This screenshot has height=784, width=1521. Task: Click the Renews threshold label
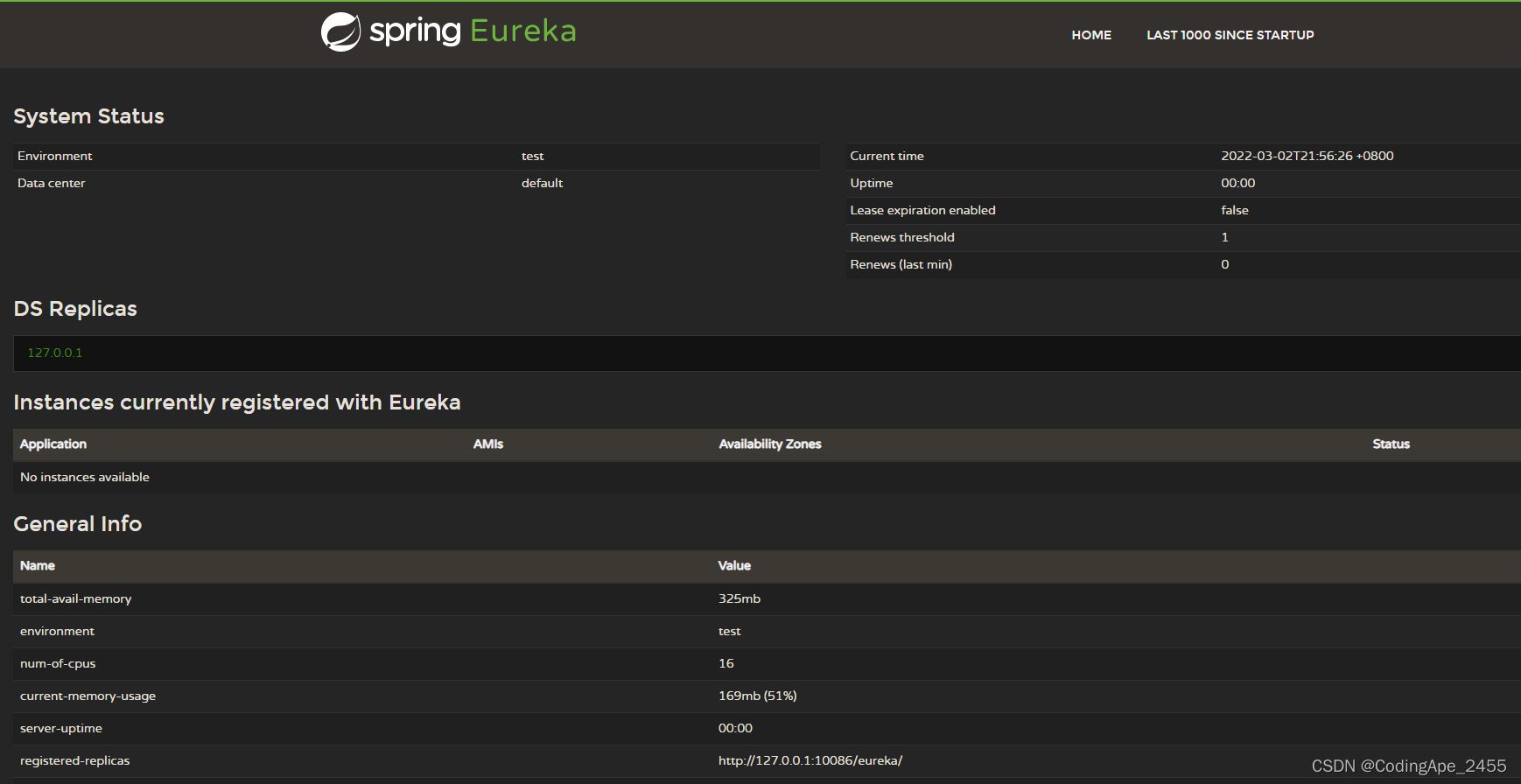point(901,237)
